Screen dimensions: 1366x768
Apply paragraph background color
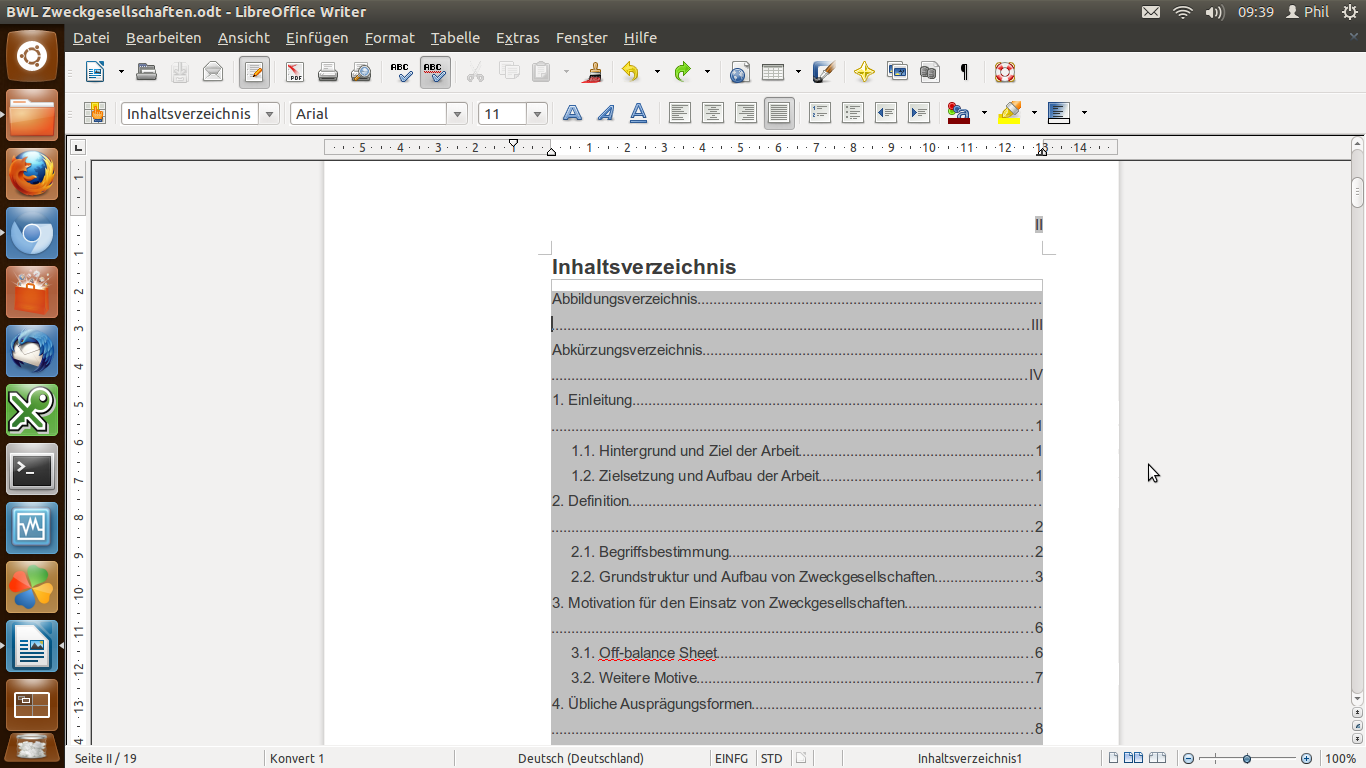click(x=1059, y=113)
